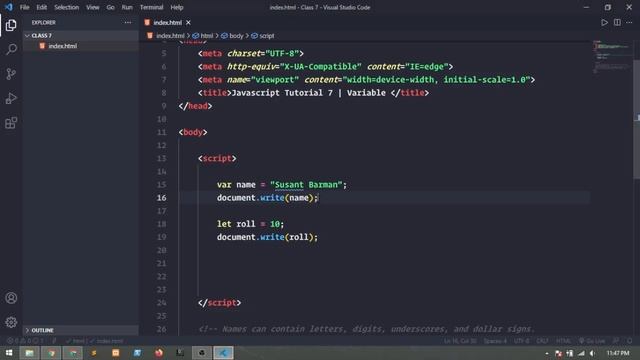The height and width of the screenshot is (360, 640).
Task: Click the Sublime Text taskbar icon
Action: point(94,353)
